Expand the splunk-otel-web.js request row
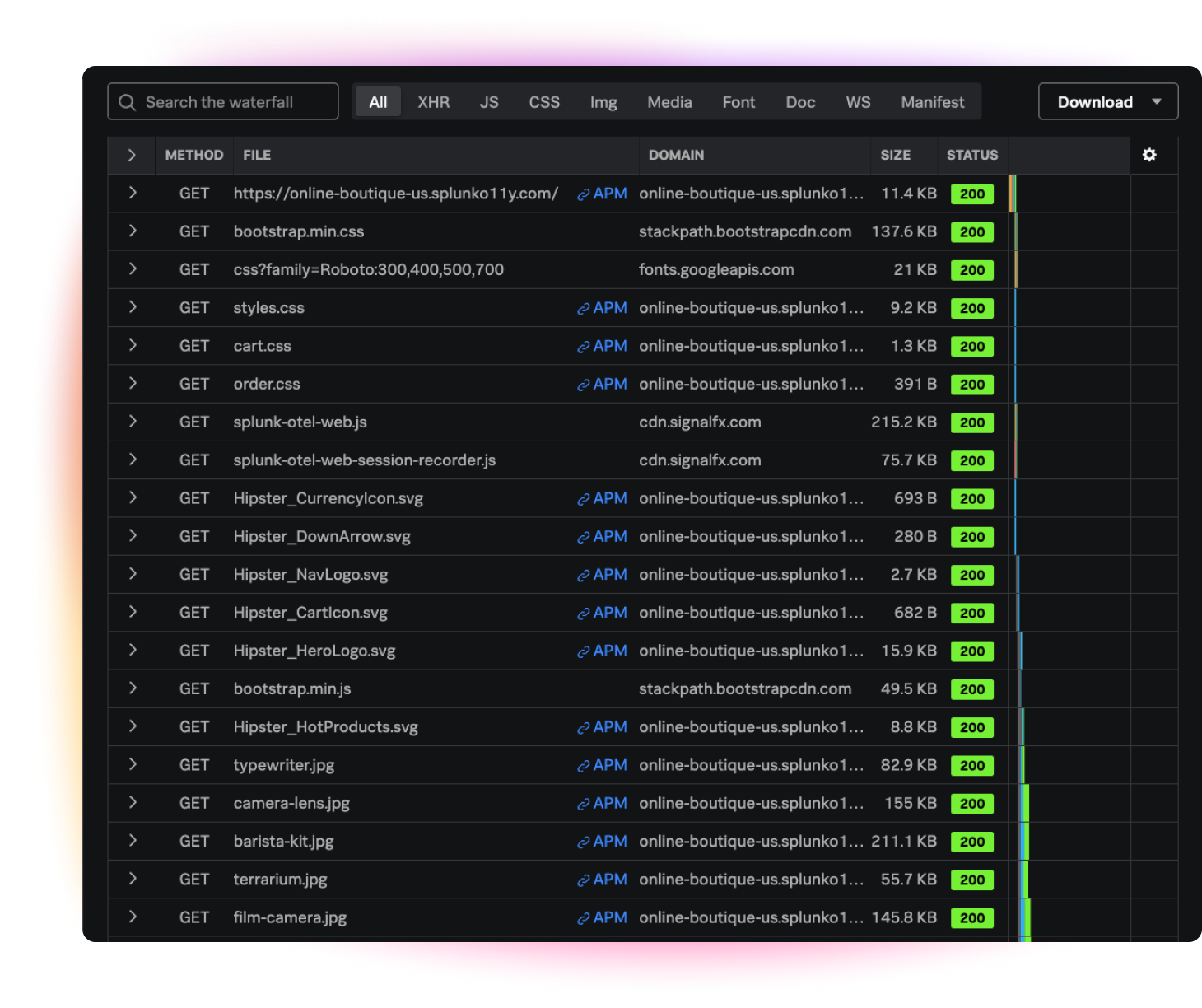Image resolution: width=1202 pixels, height=1008 pixels. click(x=132, y=422)
